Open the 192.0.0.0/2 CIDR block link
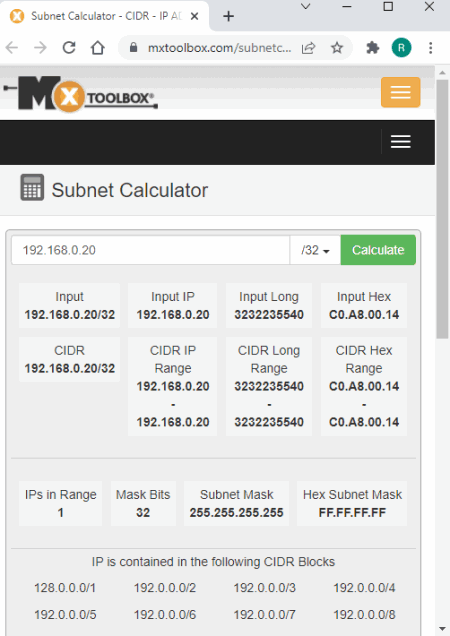 (165, 588)
